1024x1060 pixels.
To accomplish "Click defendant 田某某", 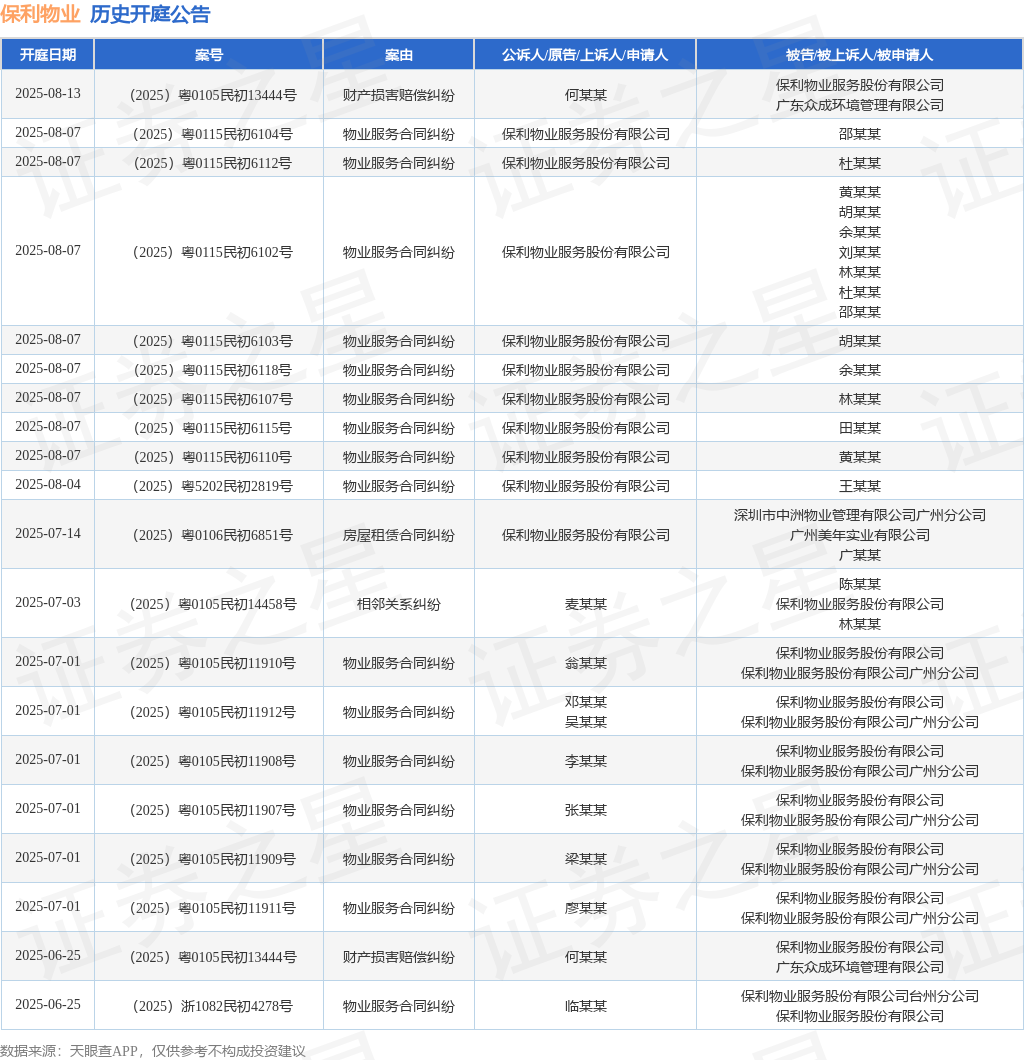I will pyautogui.click(x=860, y=428).
